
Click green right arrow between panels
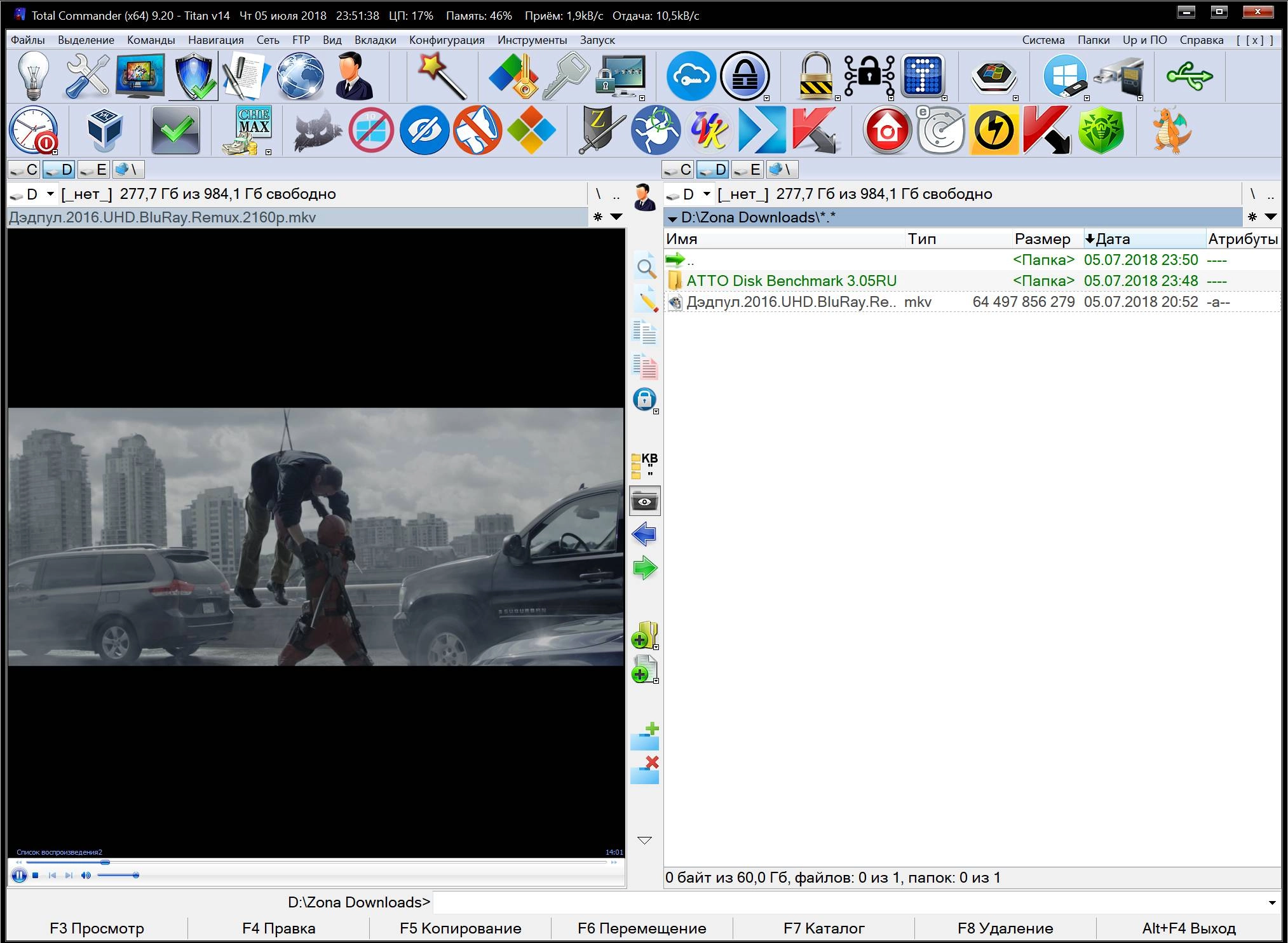(644, 567)
